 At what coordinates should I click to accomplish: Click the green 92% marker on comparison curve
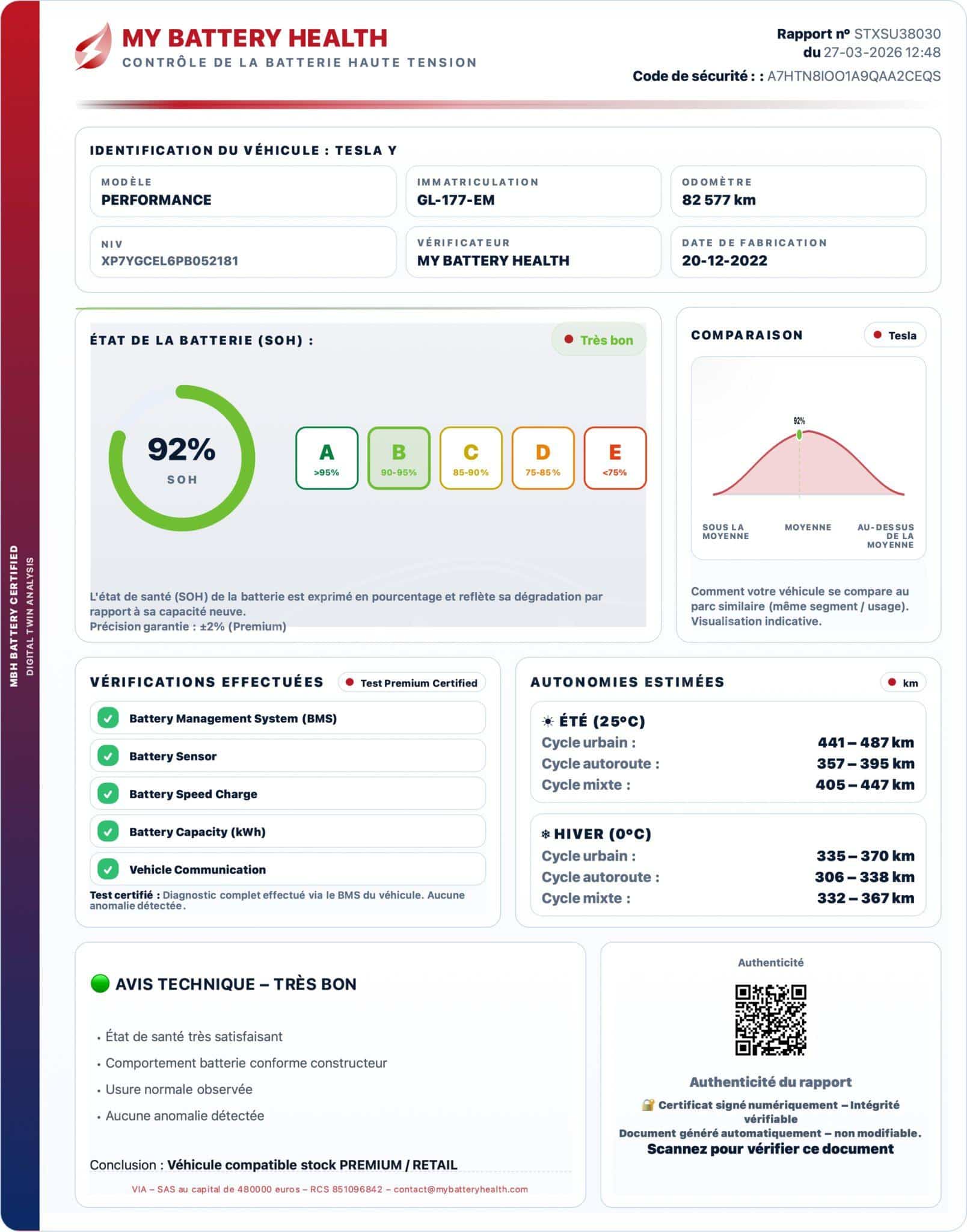coord(799,434)
